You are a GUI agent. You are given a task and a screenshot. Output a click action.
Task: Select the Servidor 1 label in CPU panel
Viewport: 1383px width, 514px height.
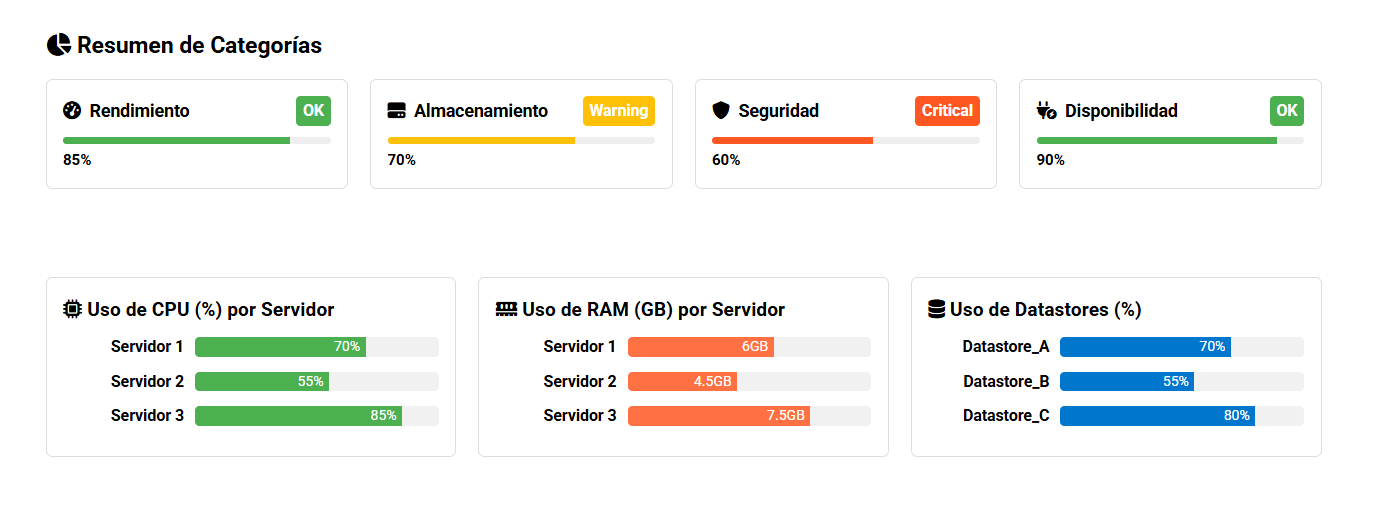click(147, 347)
